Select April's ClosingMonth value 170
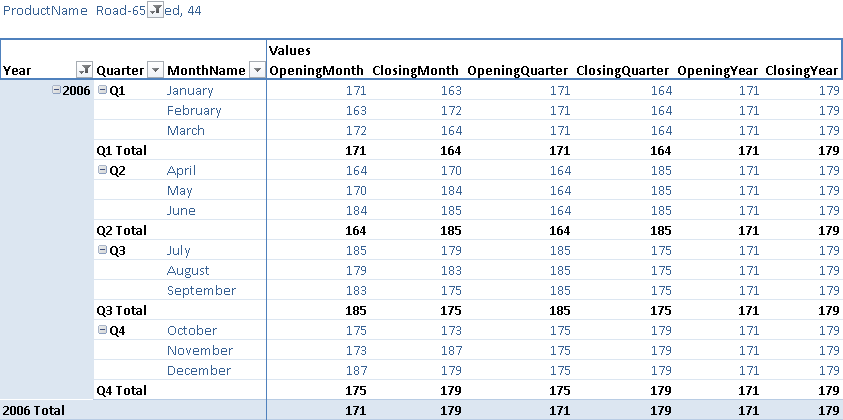This screenshot has height=420, width=843. coord(451,170)
